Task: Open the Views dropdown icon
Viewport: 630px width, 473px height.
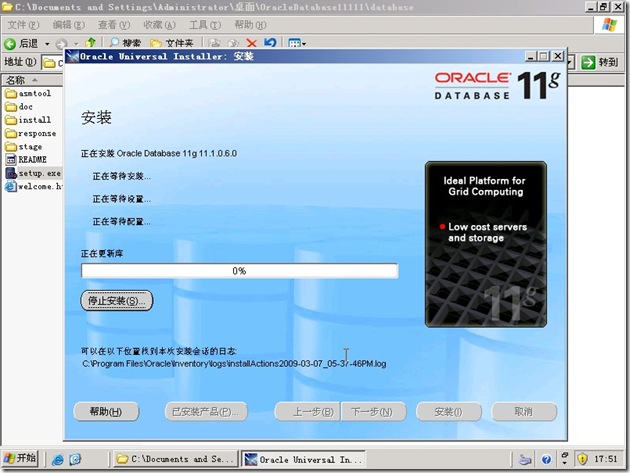Action: pos(297,43)
